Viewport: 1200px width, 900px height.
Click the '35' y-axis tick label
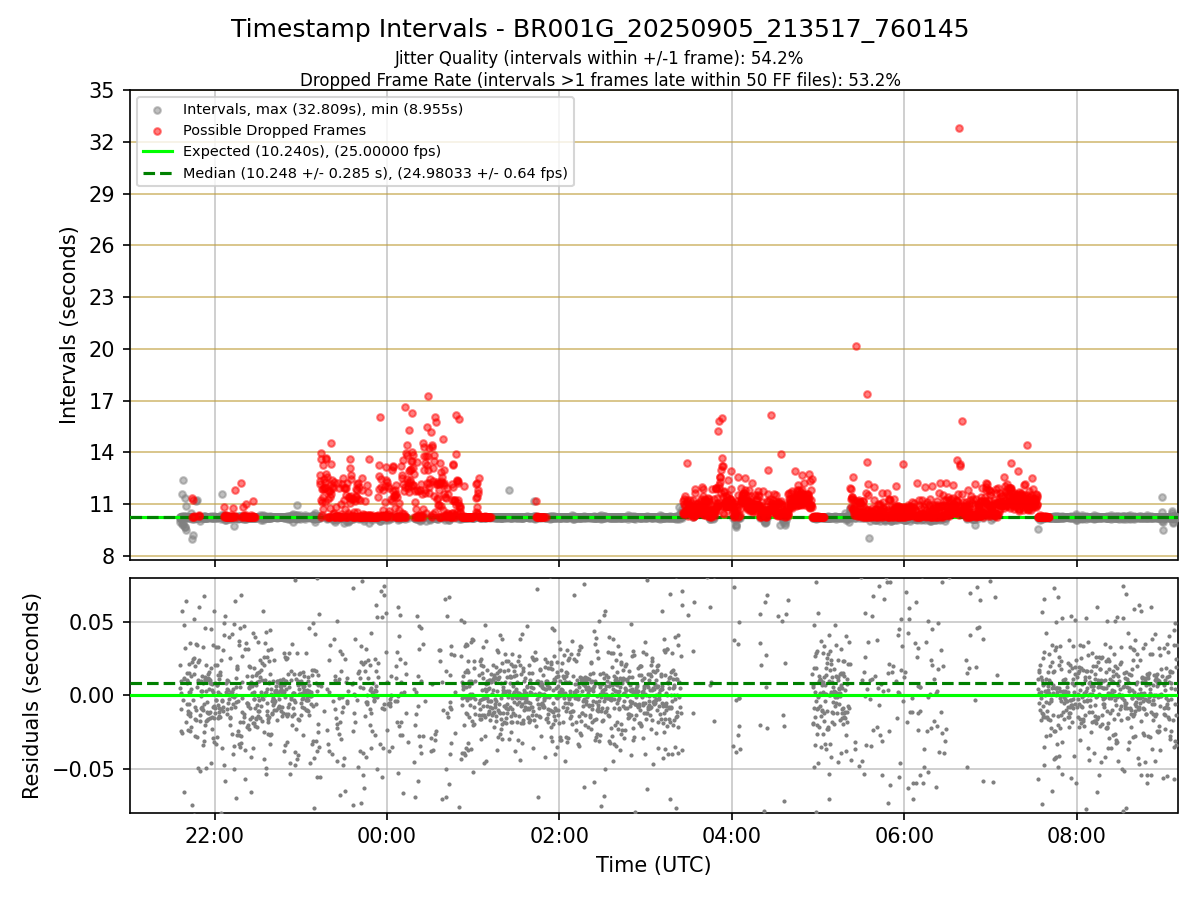point(102,91)
